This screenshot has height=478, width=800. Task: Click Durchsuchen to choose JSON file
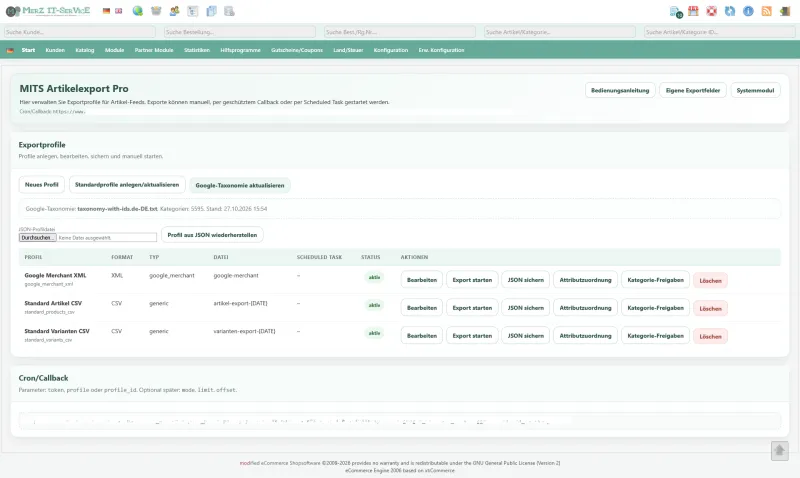pos(38,238)
